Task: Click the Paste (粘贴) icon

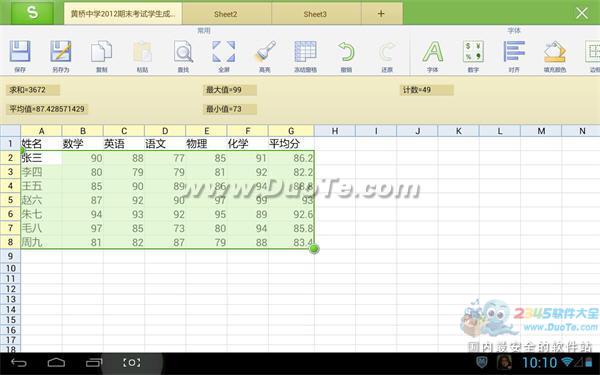Action: (x=142, y=51)
